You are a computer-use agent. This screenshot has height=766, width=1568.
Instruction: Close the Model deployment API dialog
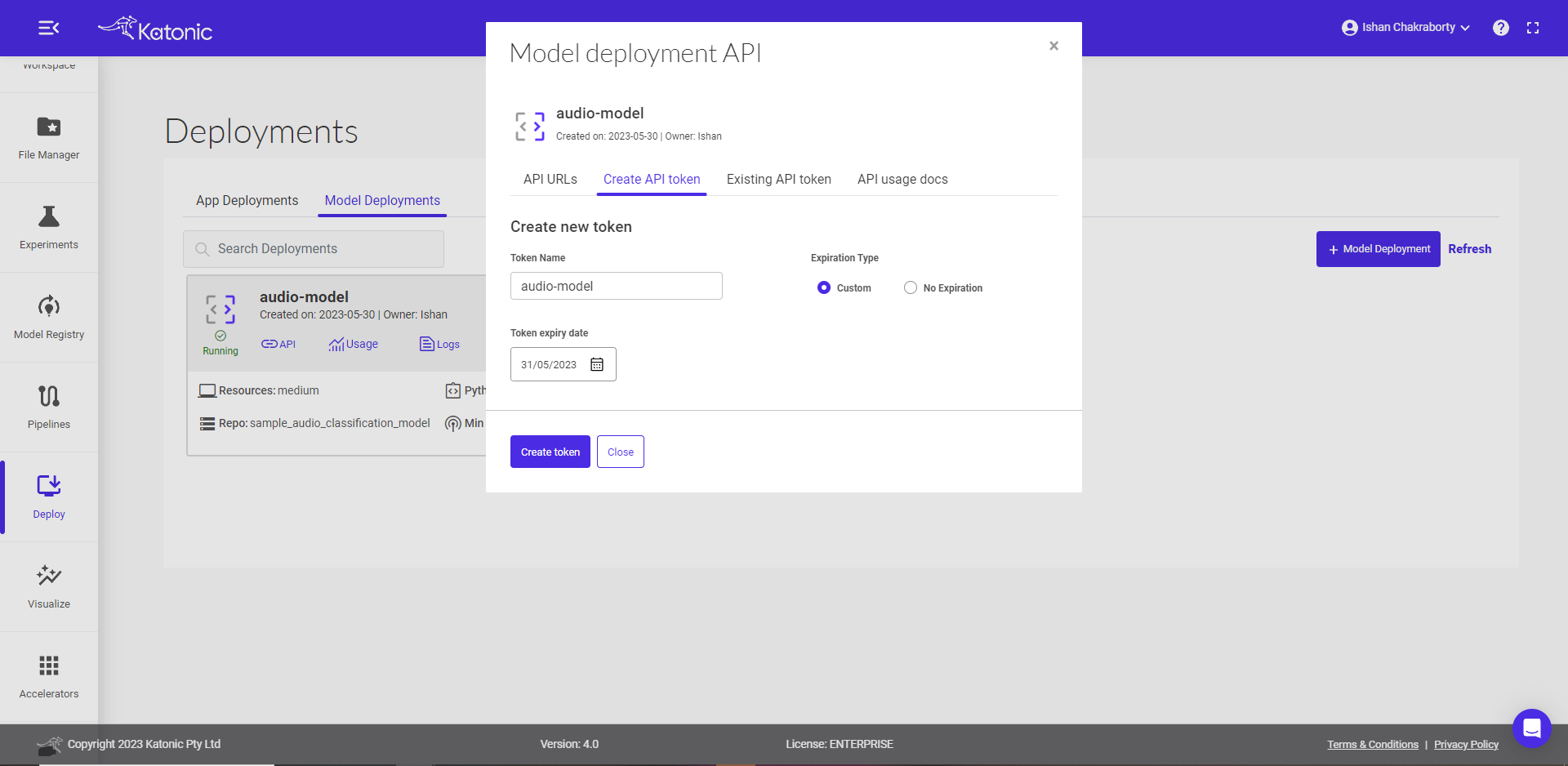coord(1053,46)
